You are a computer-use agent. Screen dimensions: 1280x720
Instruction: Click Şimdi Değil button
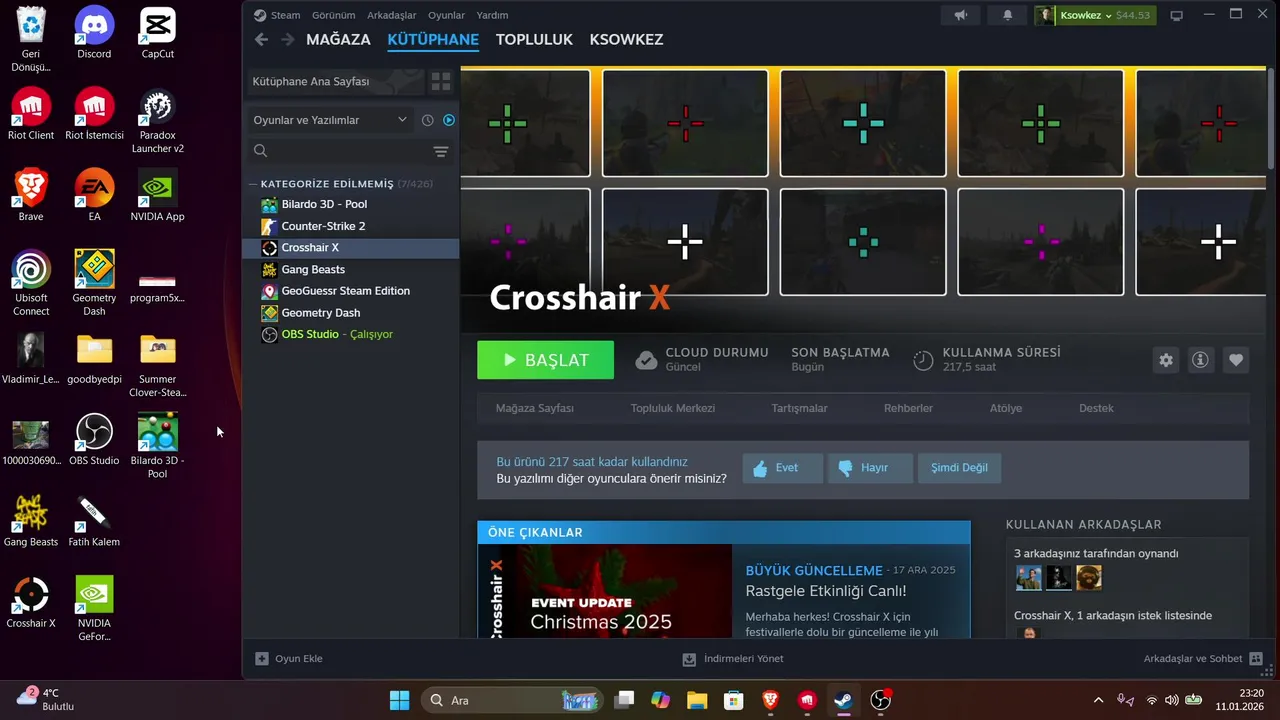tap(959, 468)
